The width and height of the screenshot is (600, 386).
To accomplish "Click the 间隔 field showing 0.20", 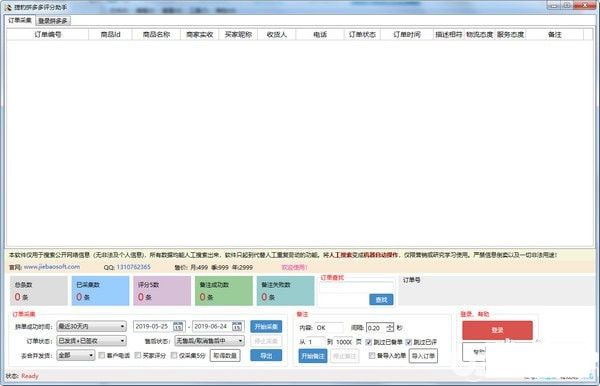I will 376,328.
